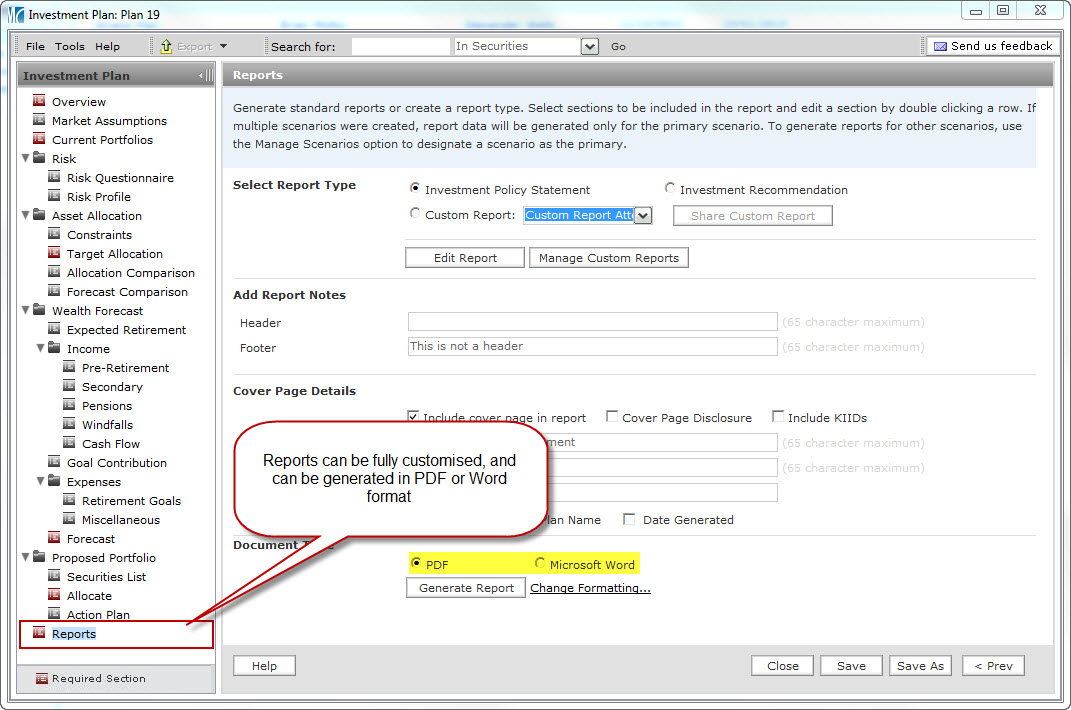Screen dimensions: 1071x710
Task: Tick the Include KIIDs checkbox
Action: [777, 418]
